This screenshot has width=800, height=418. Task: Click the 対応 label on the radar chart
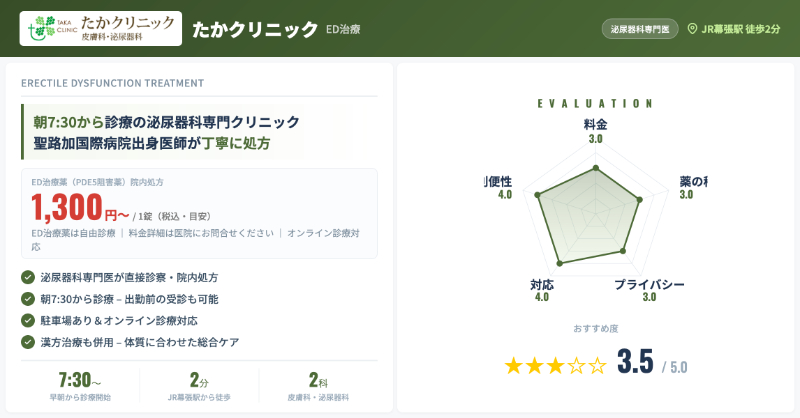(x=542, y=284)
